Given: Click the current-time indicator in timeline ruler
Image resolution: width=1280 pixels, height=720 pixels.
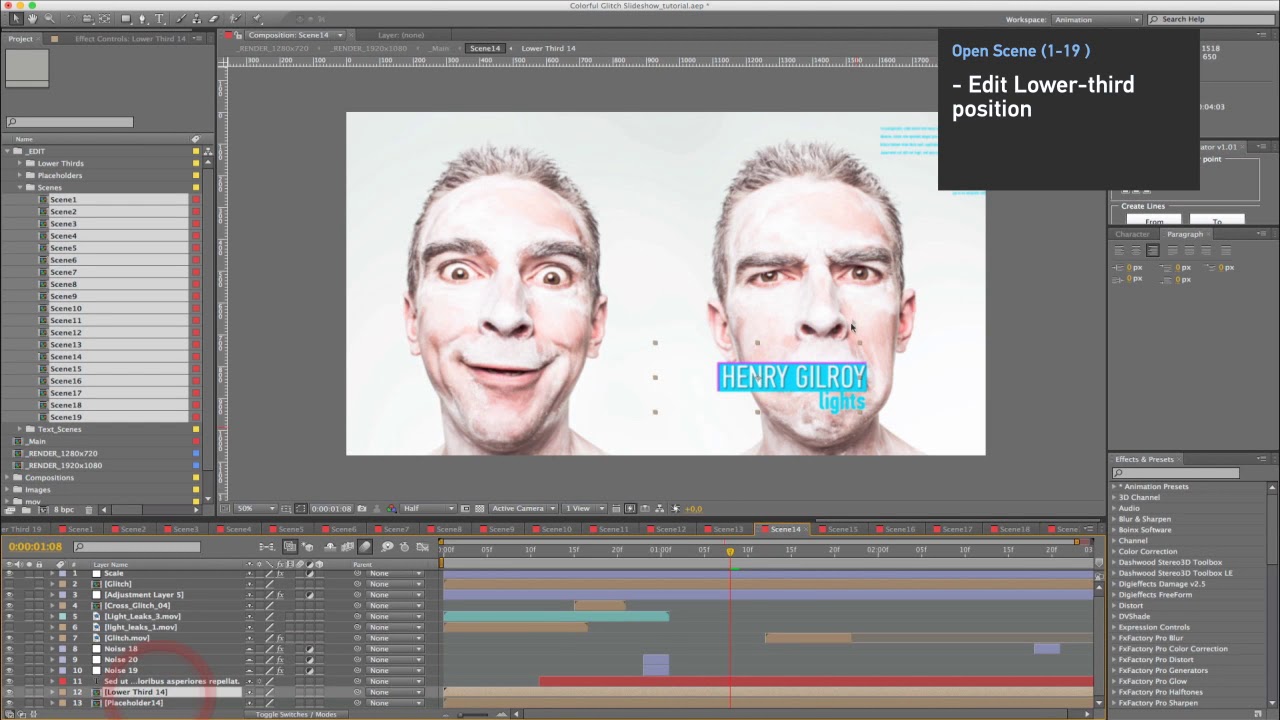Looking at the screenshot, I should 730,551.
